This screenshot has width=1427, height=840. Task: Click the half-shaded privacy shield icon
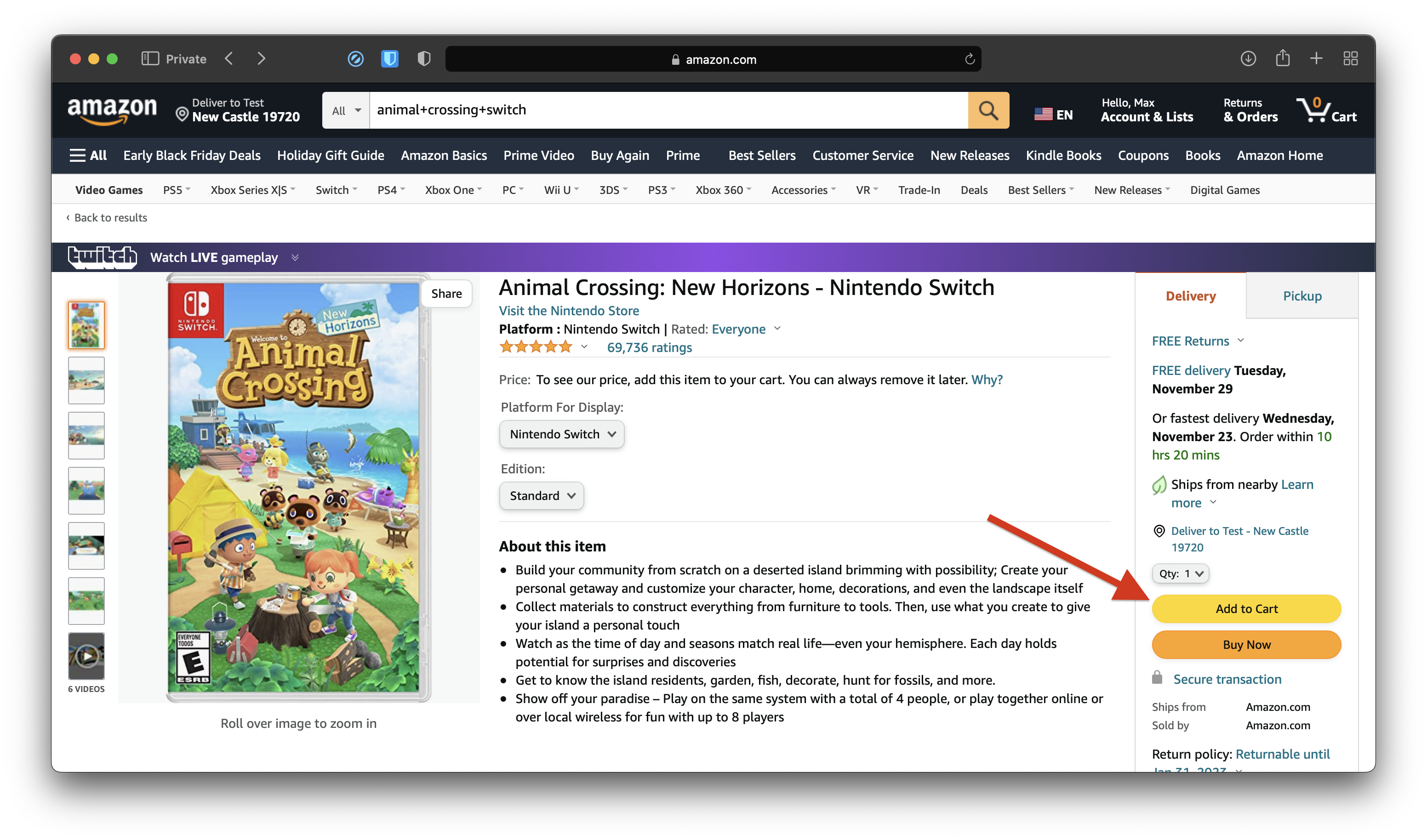pyautogui.click(x=424, y=58)
